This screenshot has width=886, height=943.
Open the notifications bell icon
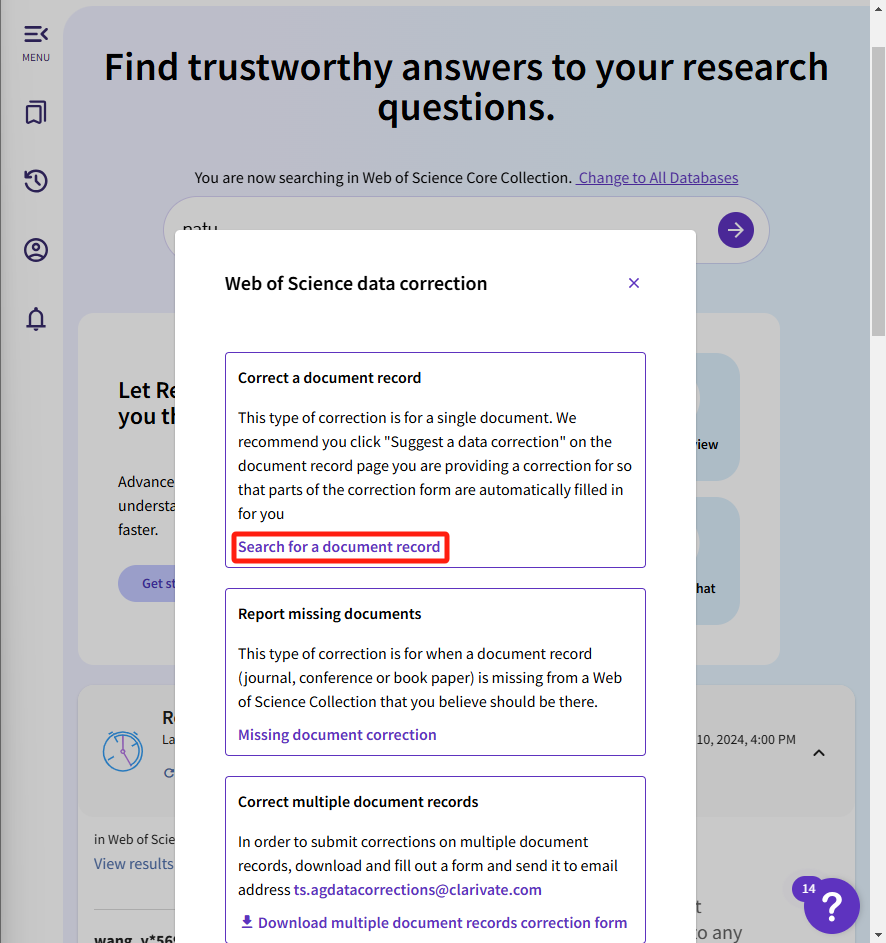click(36, 319)
